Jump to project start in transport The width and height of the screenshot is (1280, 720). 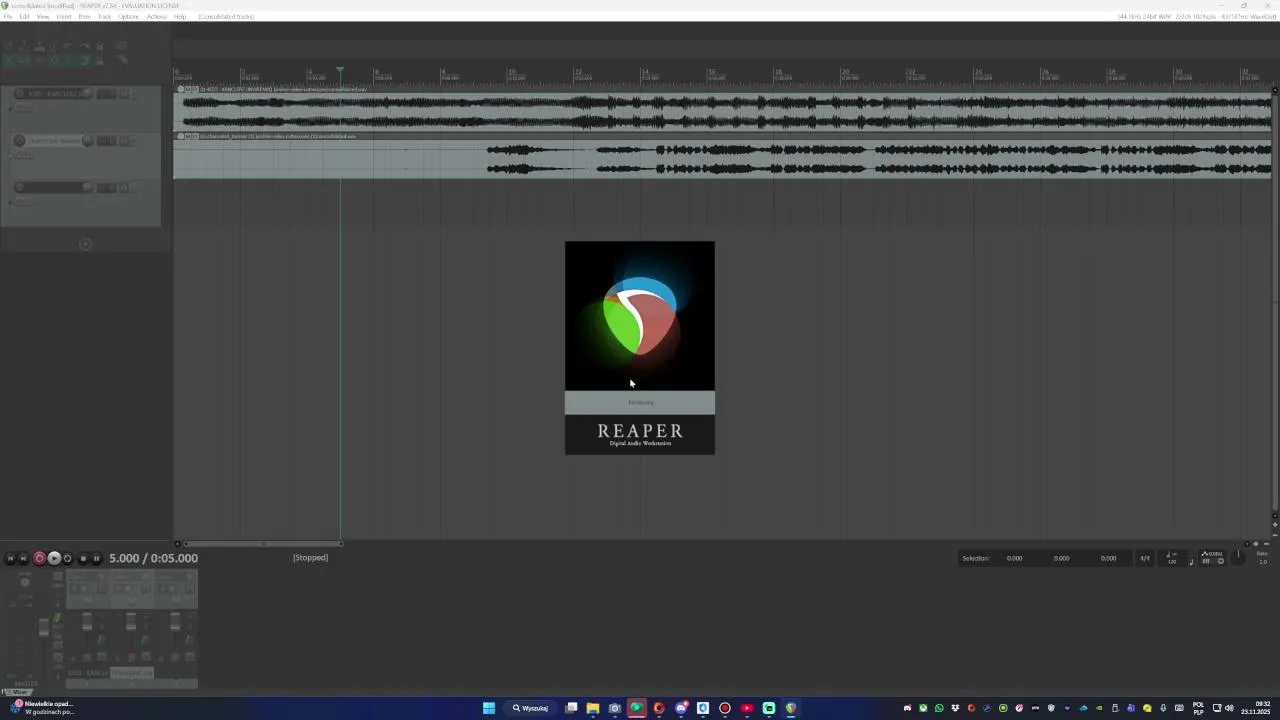pos(10,558)
